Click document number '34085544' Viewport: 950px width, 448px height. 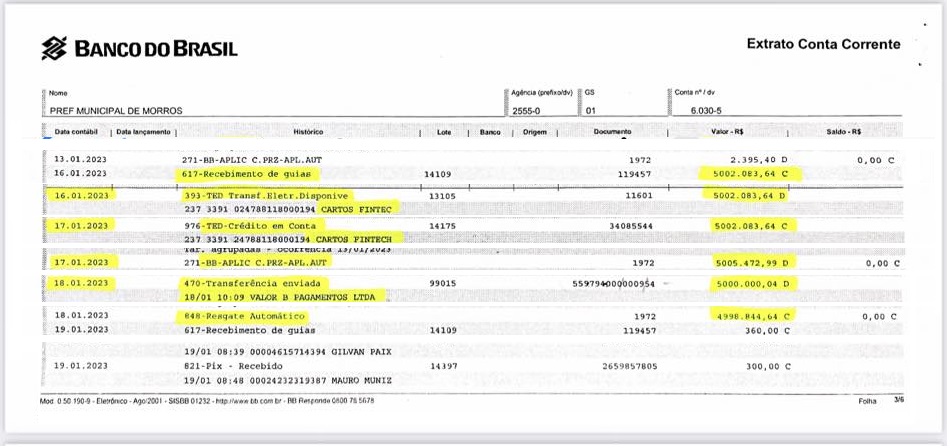point(631,226)
